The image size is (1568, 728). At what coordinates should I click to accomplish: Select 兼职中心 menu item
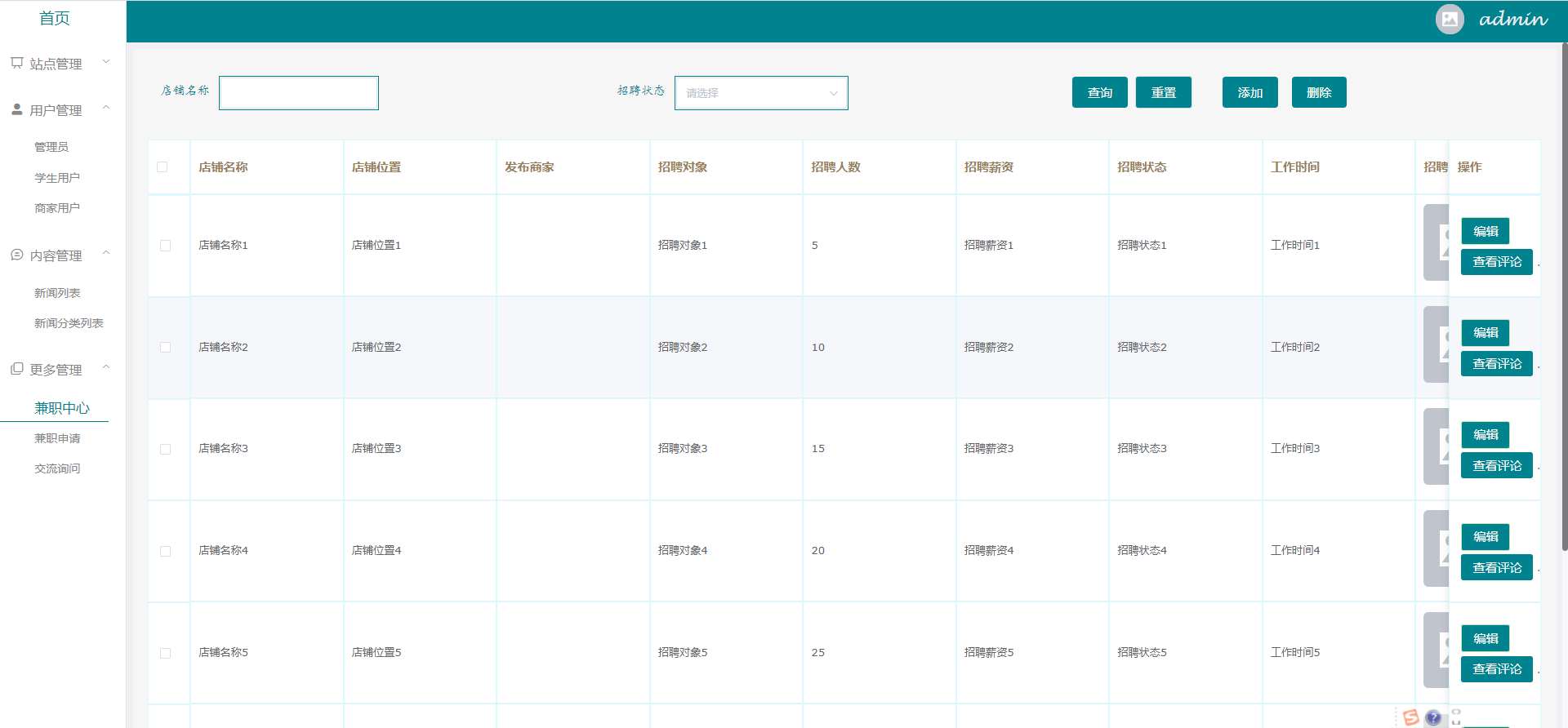pyautogui.click(x=62, y=408)
